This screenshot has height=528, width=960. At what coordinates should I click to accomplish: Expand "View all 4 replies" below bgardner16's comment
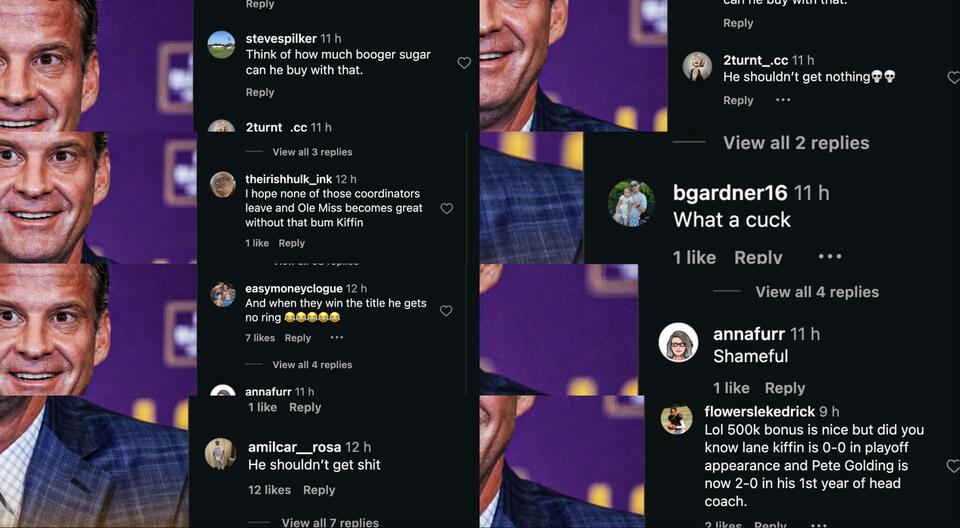click(x=817, y=292)
